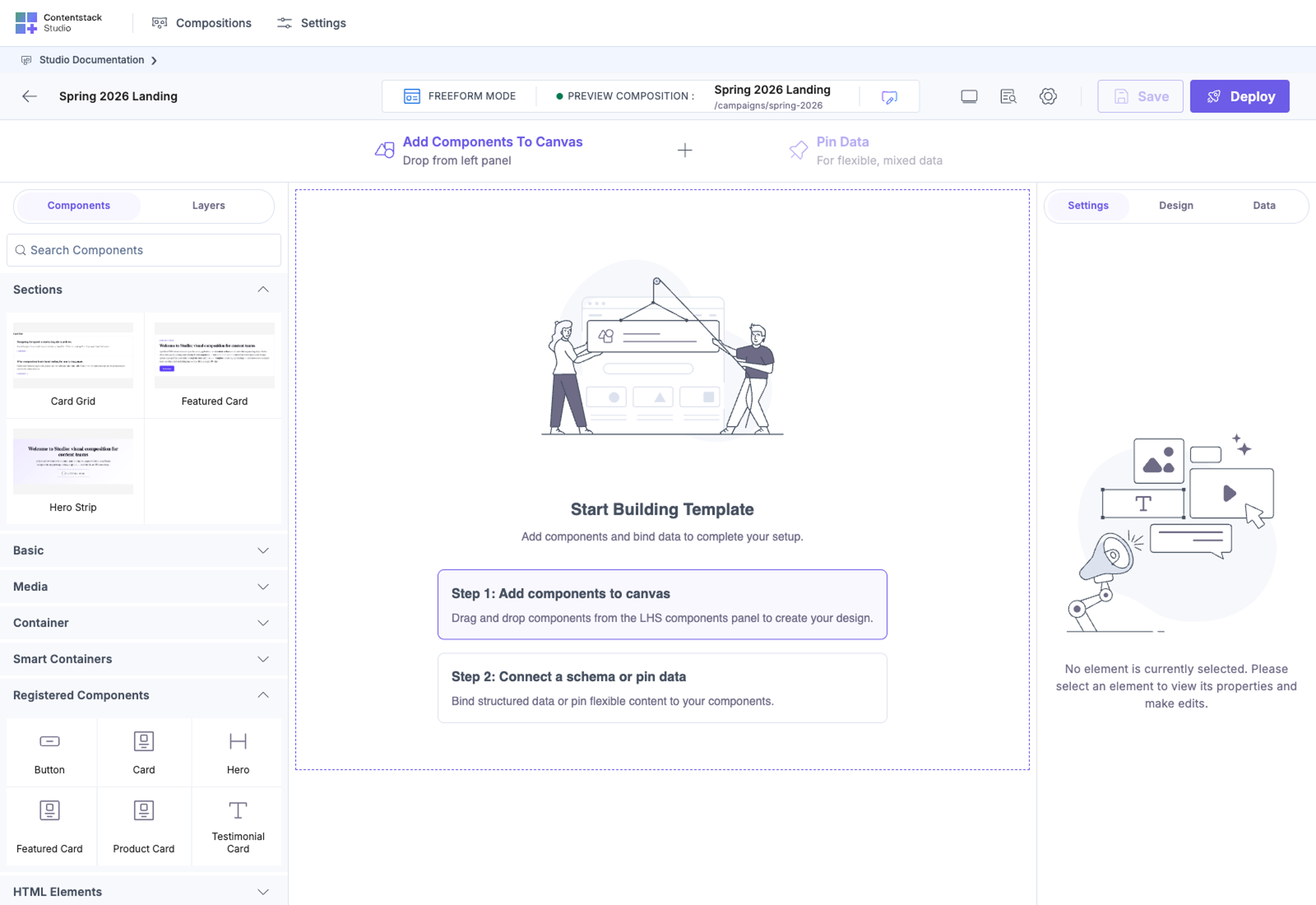Open the Data tab

[1263, 206]
